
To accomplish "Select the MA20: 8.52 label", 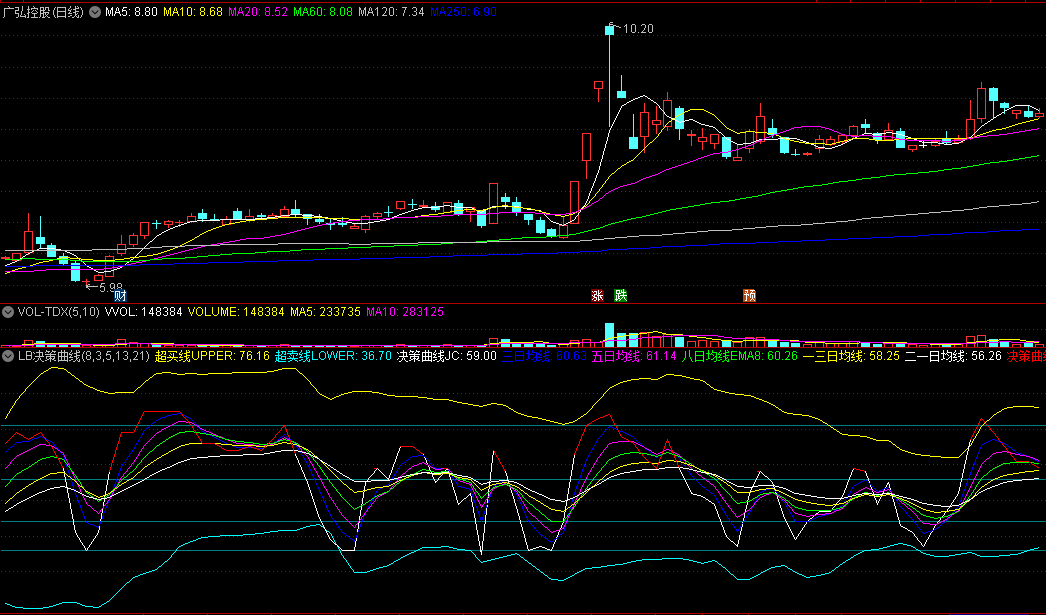I will pyautogui.click(x=258, y=12).
